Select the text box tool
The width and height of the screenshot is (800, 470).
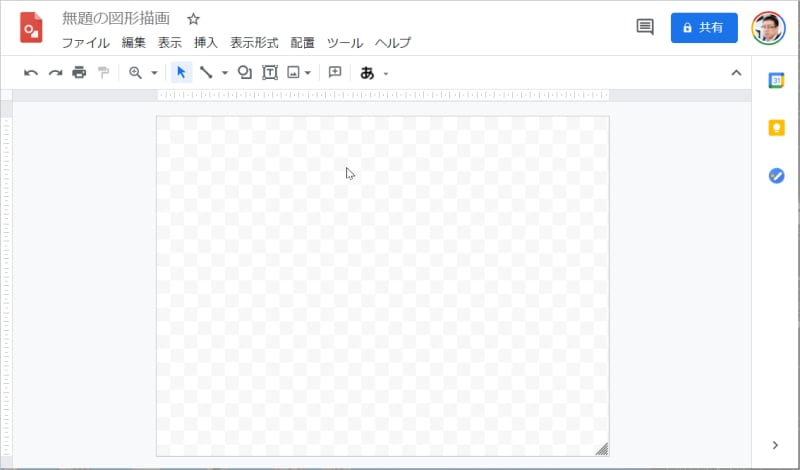point(270,72)
